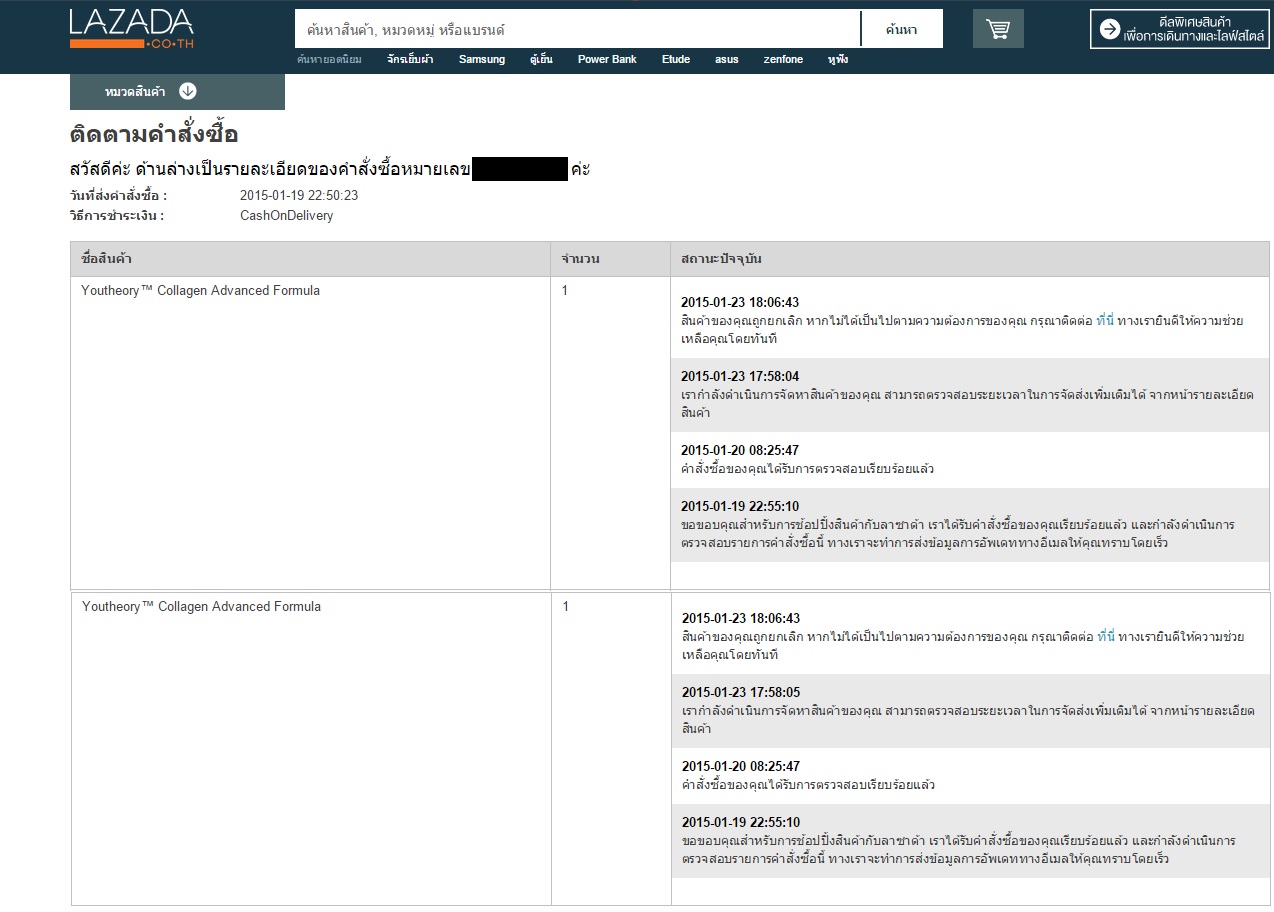This screenshot has width=1274, height=912.
Task: Click the วันที่ส่งคำสั่งซื้อ label
Action: (x=118, y=196)
